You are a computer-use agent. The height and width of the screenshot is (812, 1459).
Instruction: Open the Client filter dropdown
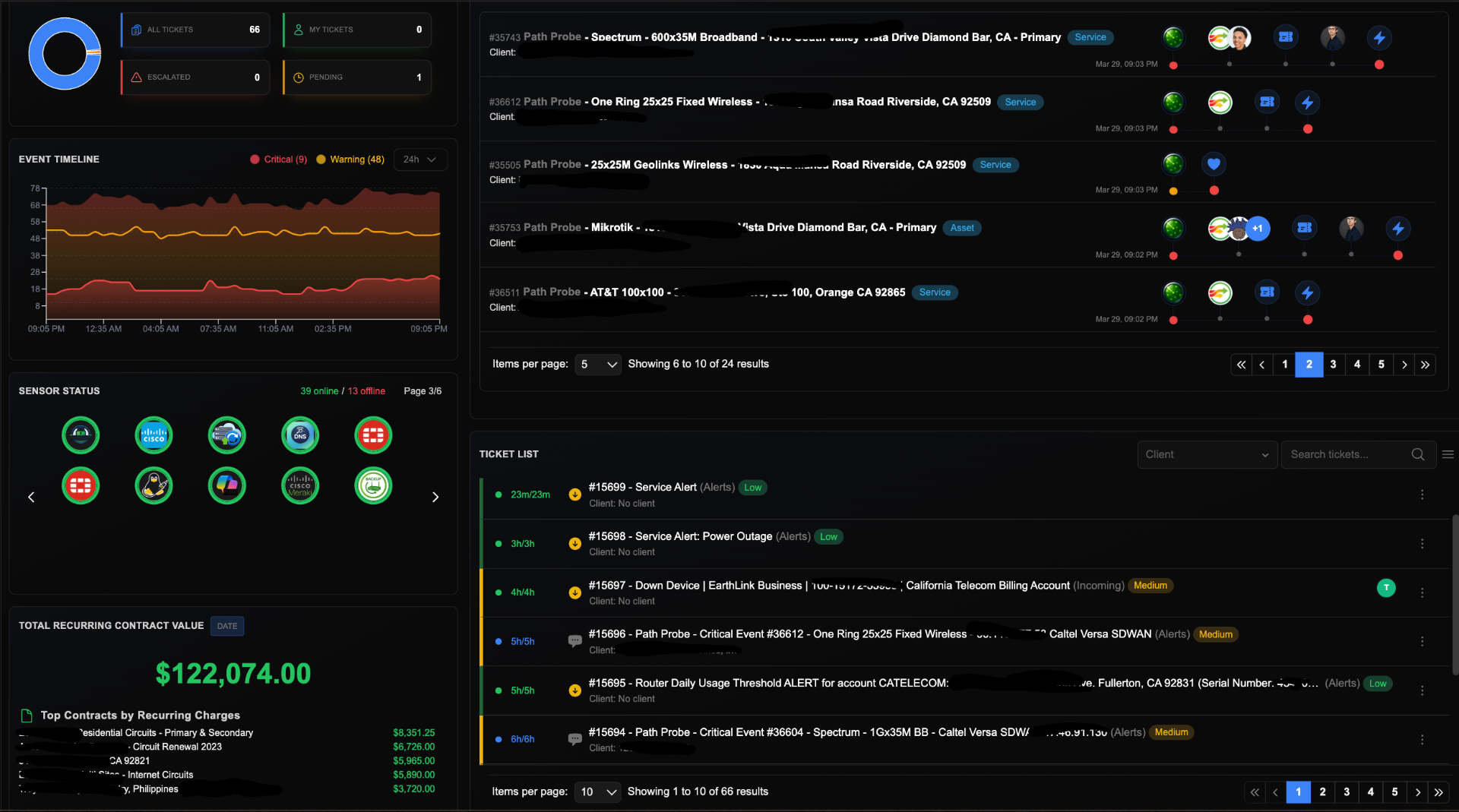[1207, 454]
